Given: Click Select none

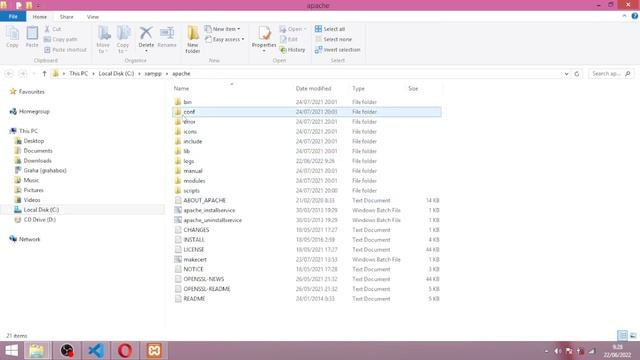Looking at the screenshot, I should [x=333, y=40].
